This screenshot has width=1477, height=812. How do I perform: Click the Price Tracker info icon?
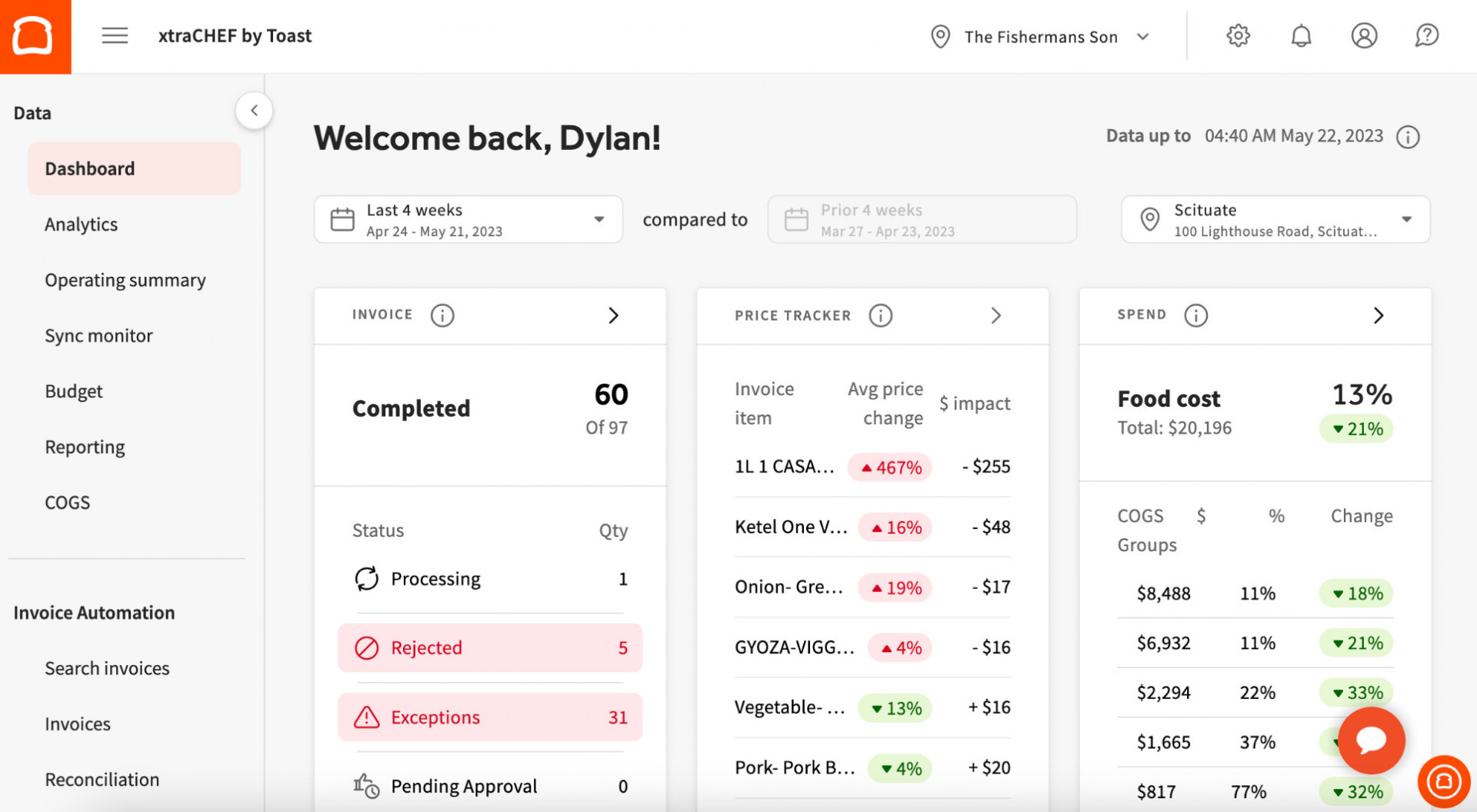click(x=880, y=315)
